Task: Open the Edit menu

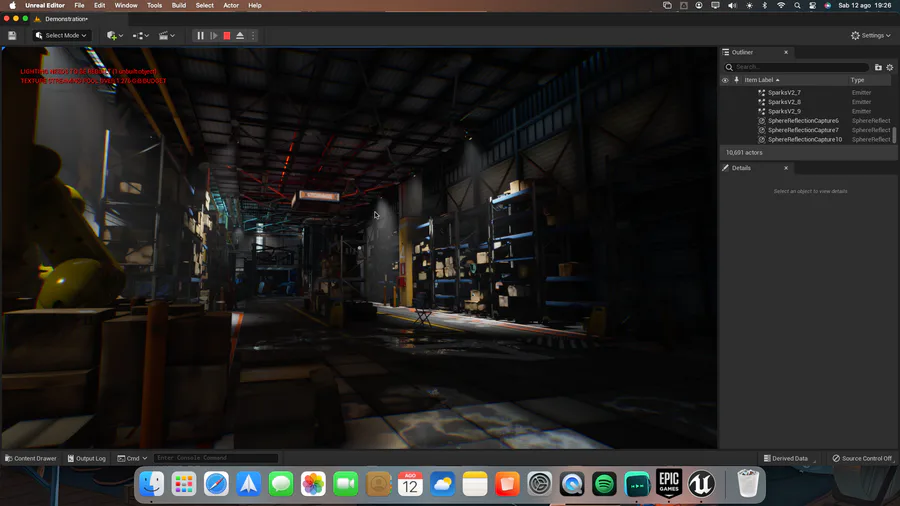Action: click(99, 5)
